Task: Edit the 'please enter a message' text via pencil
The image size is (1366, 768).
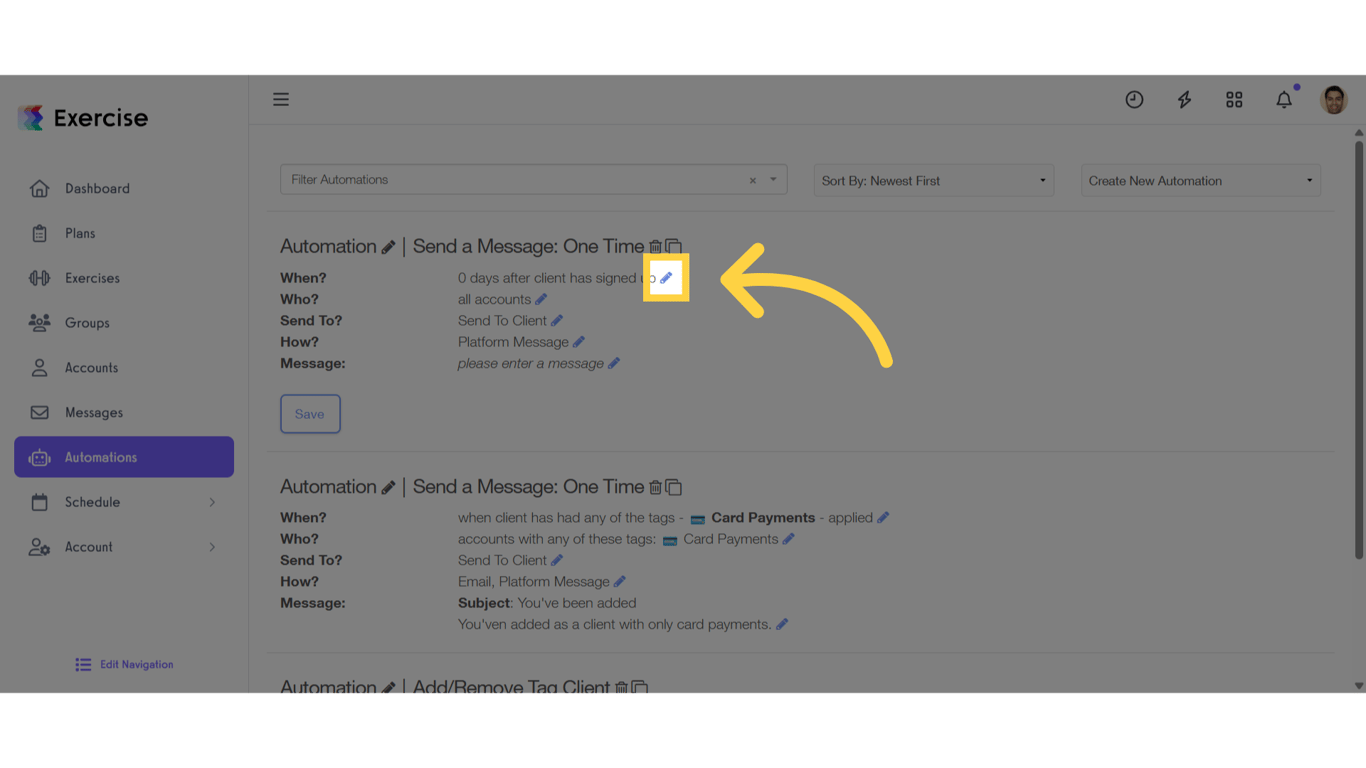Action: pos(614,363)
